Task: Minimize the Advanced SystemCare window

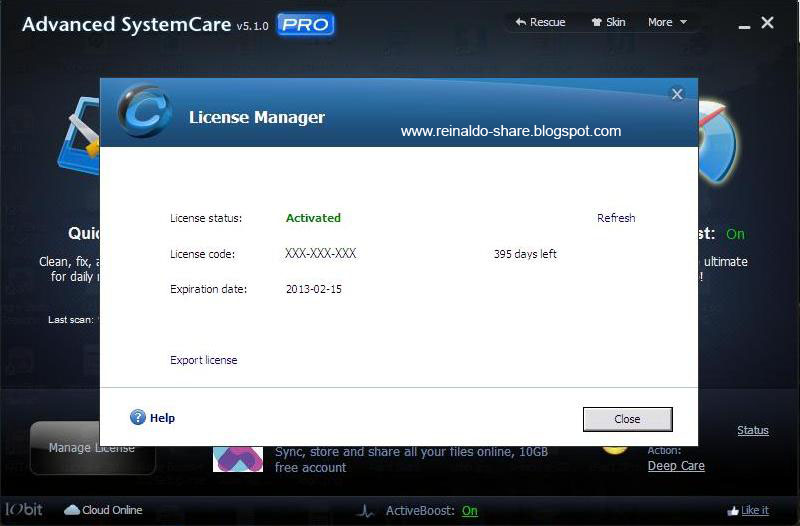Action: coord(744,26)
